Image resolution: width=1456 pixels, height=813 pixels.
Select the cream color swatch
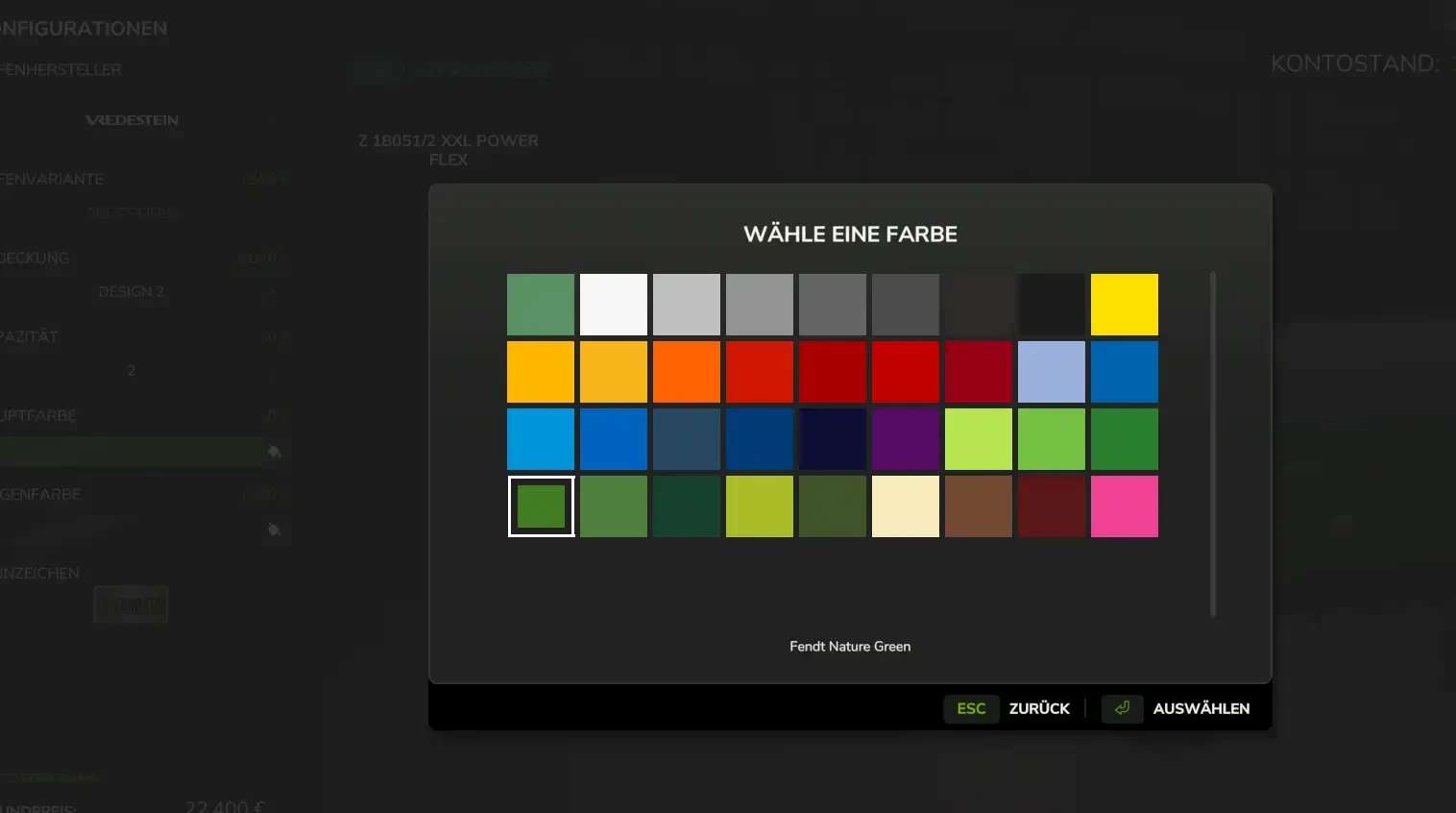point(906,506)
